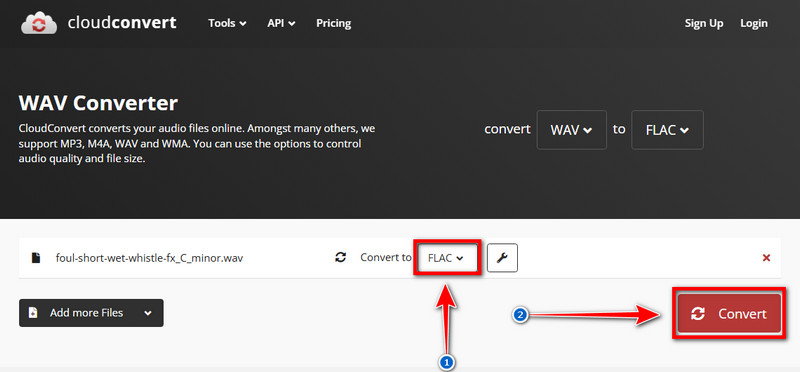Go to the Pricing page

[334, 23]
